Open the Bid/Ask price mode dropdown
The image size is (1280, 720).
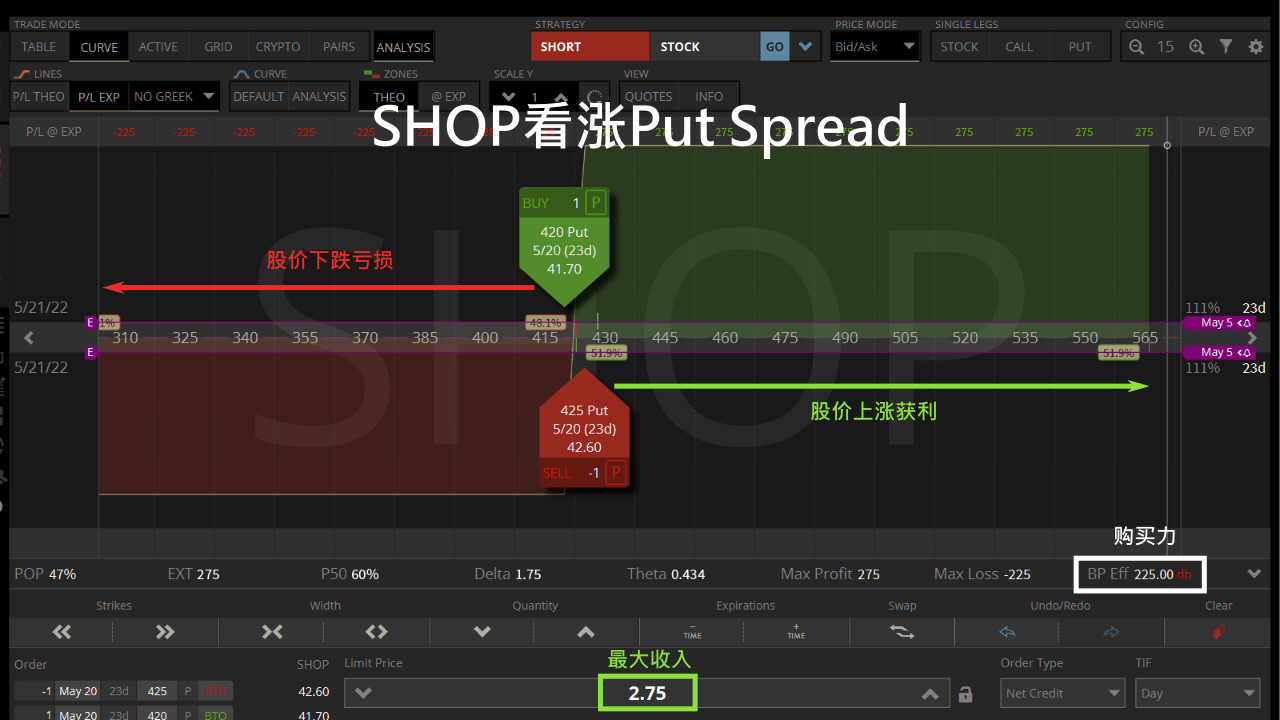pyautogui.click(x=874, y=46)
